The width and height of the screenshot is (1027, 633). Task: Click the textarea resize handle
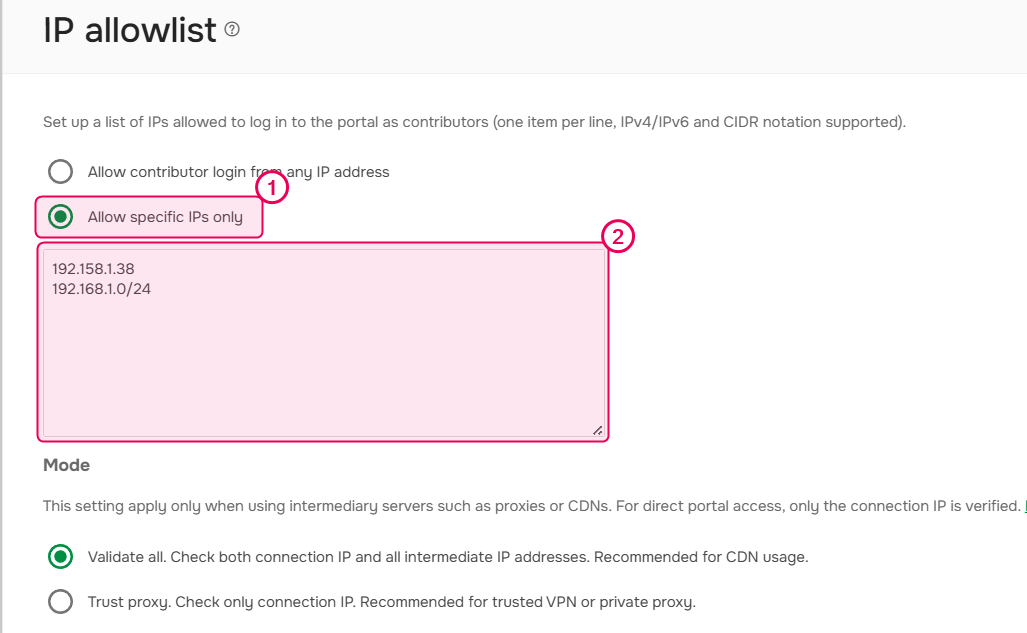(597, 430)
